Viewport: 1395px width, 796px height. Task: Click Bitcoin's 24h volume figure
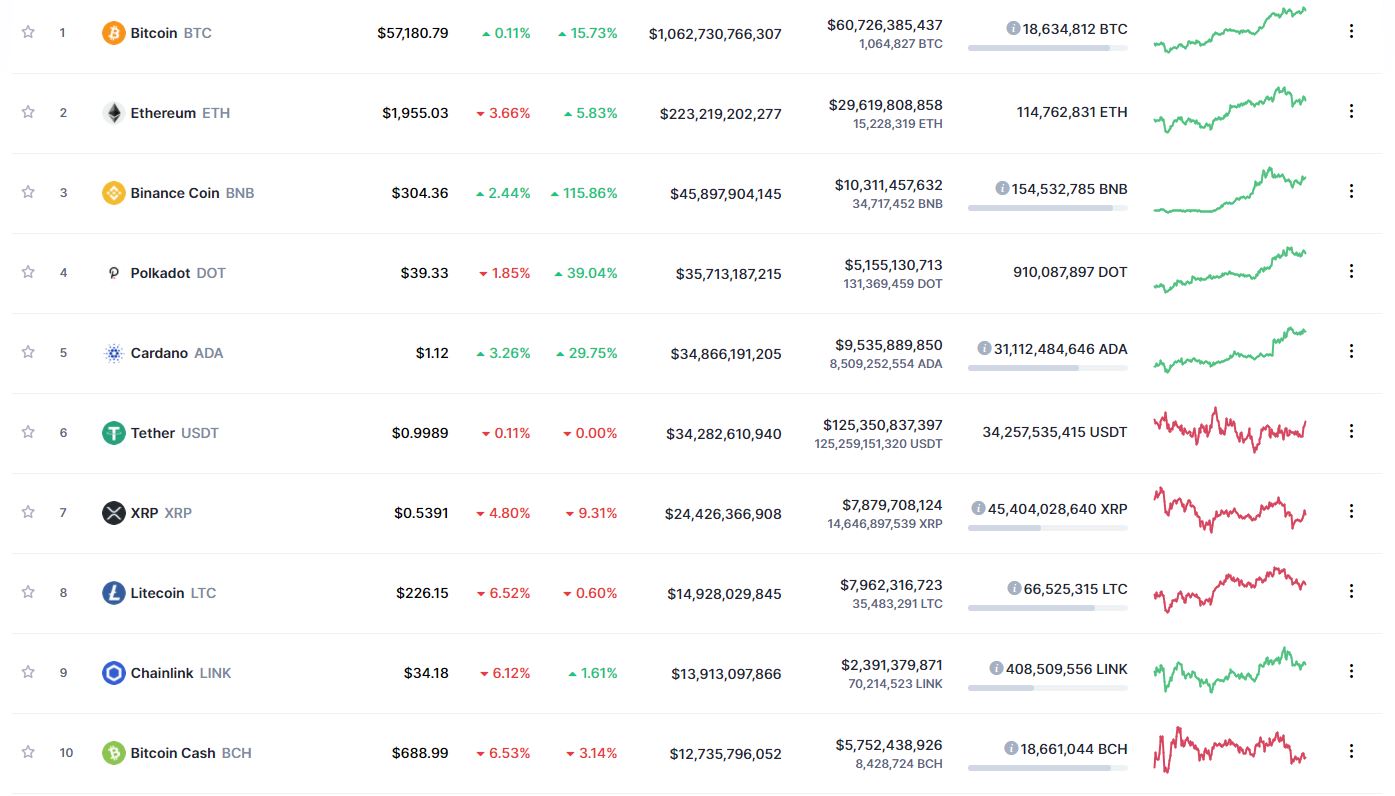[884, 25]
